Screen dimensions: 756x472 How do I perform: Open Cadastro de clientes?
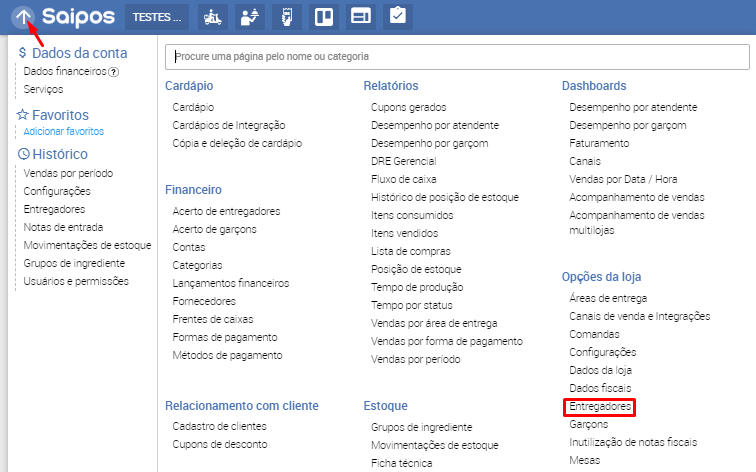[219, 426]
